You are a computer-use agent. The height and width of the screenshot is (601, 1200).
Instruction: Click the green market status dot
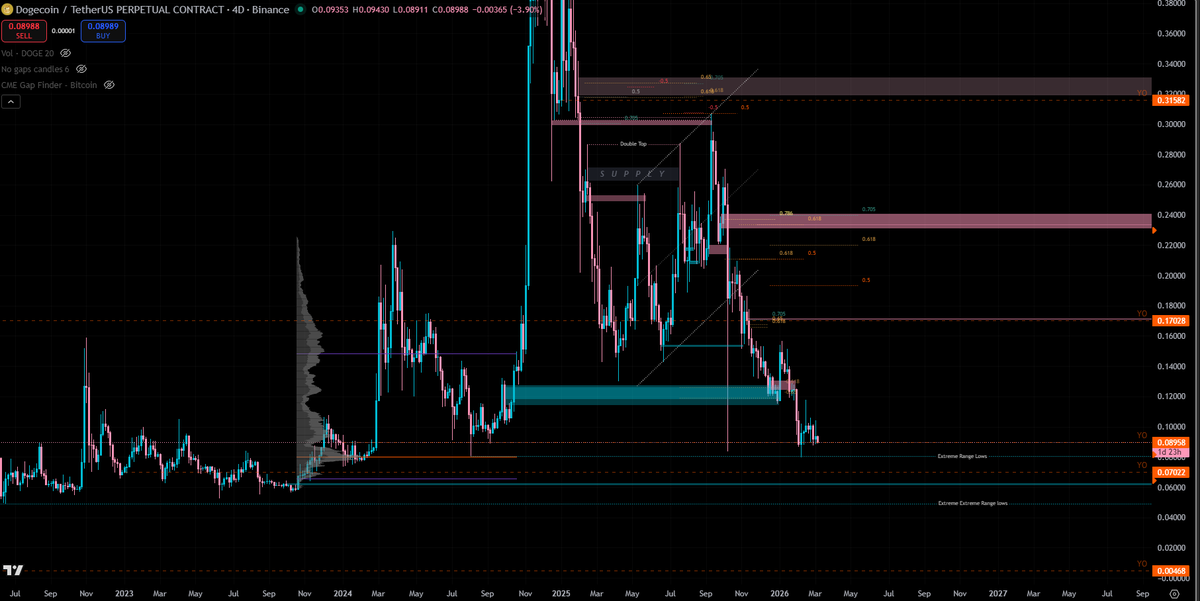tap(300, 10)
